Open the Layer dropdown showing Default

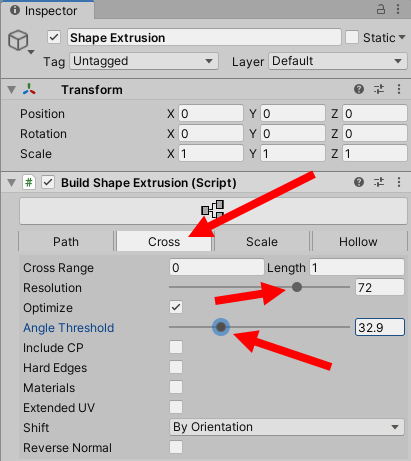tap(338, 61)
